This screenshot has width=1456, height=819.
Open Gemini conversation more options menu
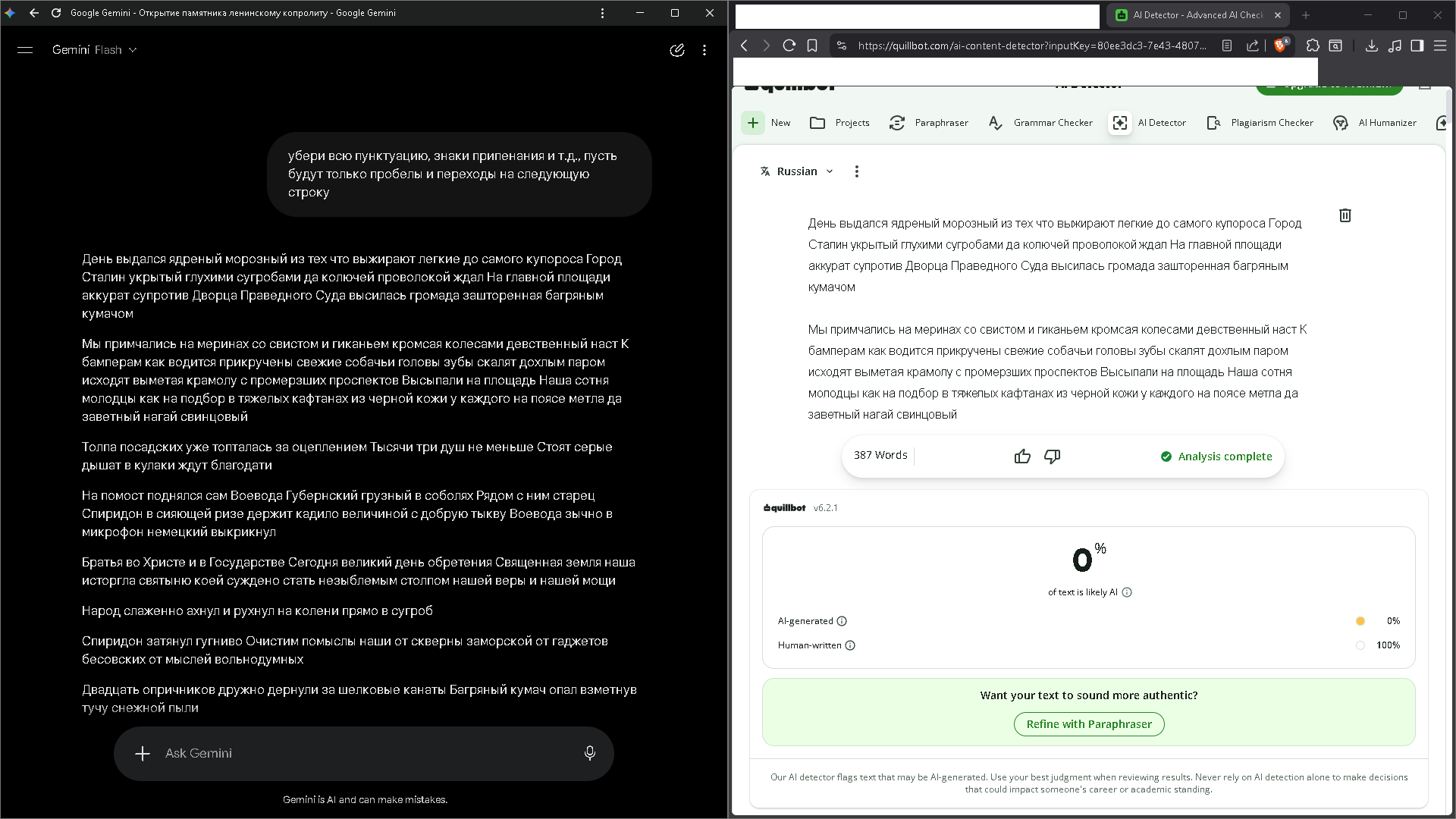tap(704, 50)
